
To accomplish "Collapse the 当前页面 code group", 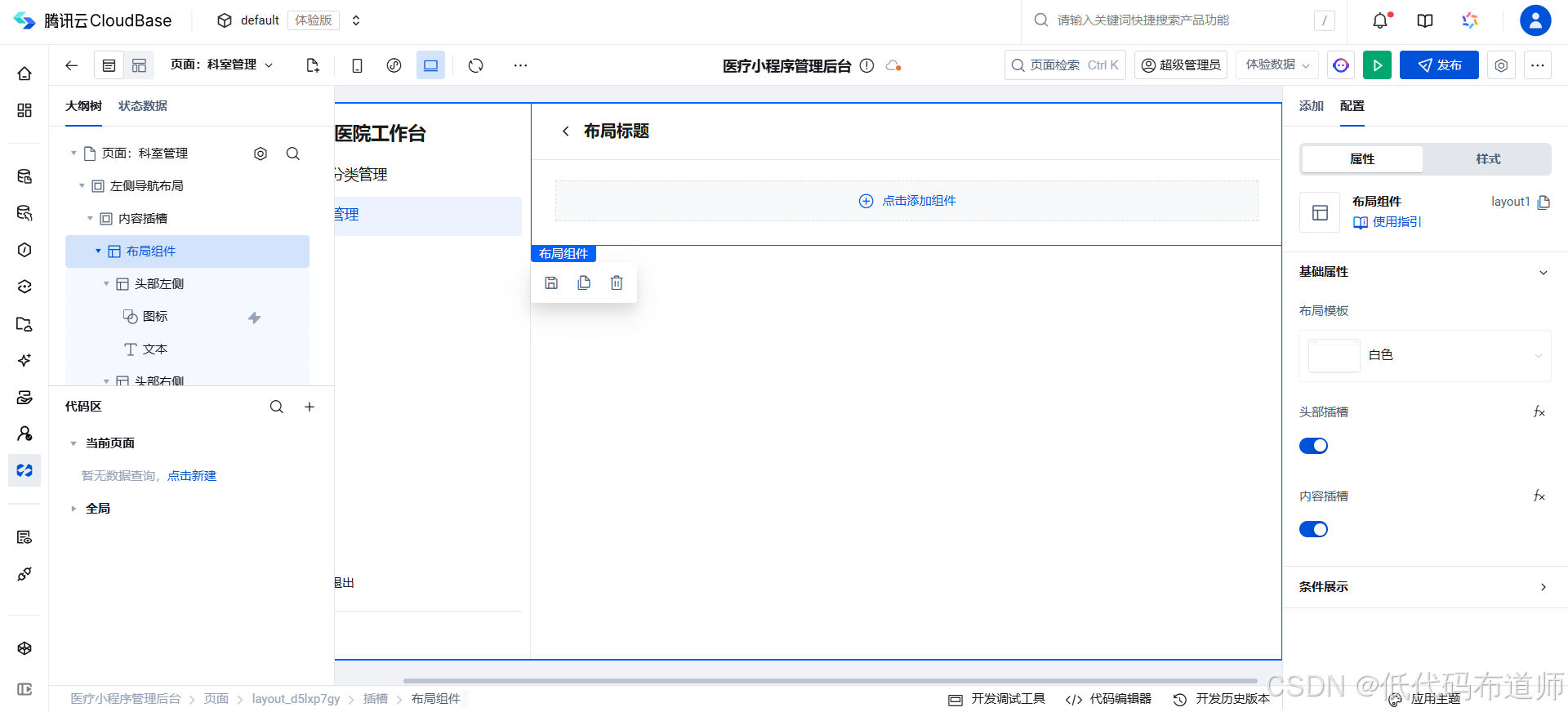I will coord(73,443).
